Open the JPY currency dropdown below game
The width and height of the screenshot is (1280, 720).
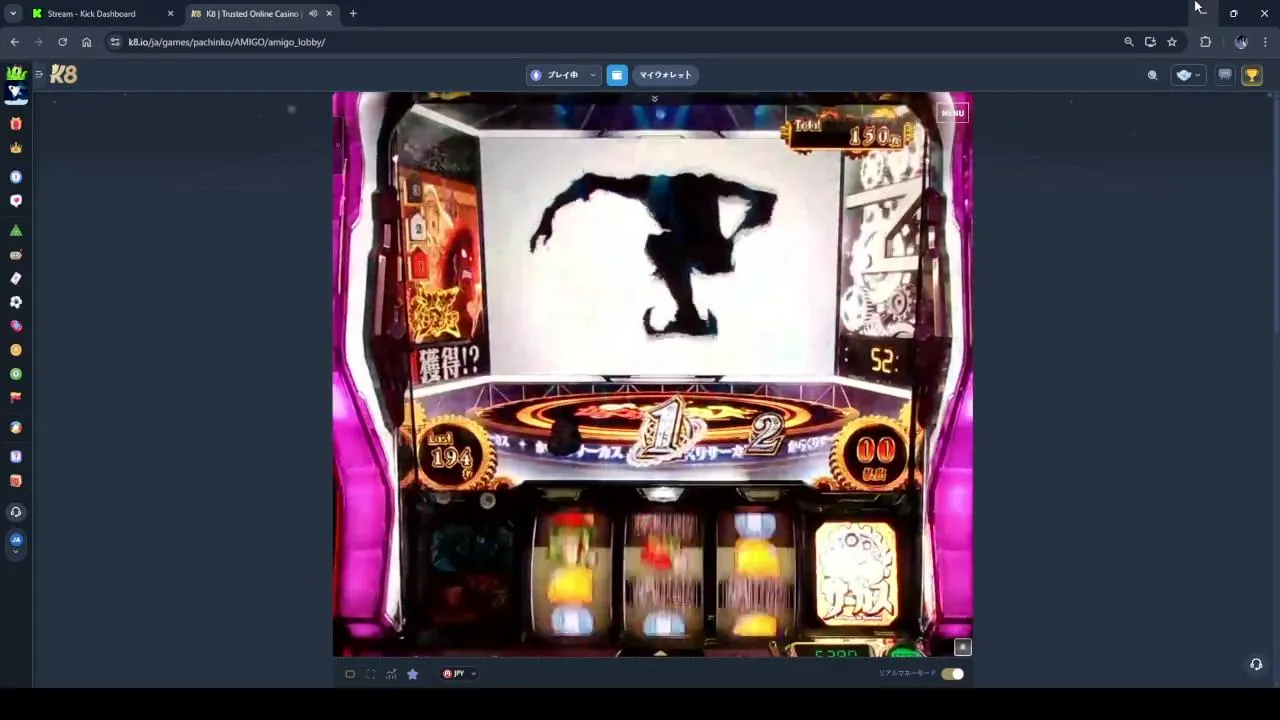(459, 674)
